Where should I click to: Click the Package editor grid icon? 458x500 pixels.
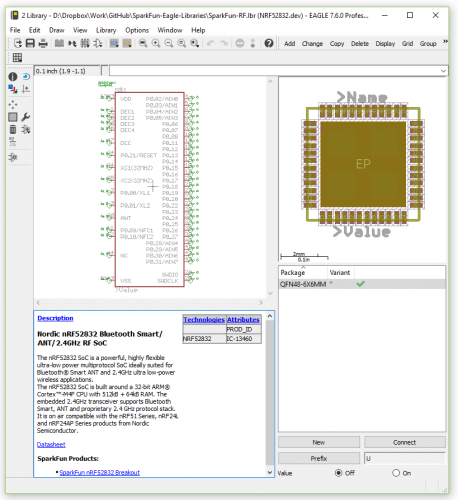(85, 43)
